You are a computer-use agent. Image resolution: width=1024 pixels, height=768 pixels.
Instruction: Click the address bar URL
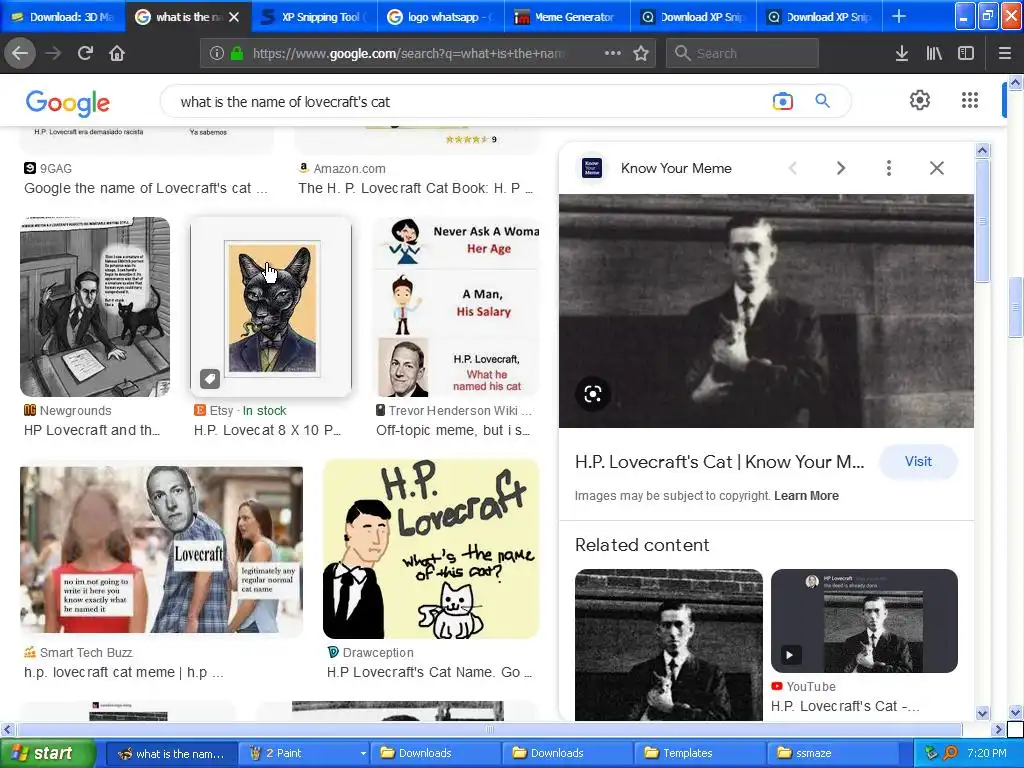(408, 54)
